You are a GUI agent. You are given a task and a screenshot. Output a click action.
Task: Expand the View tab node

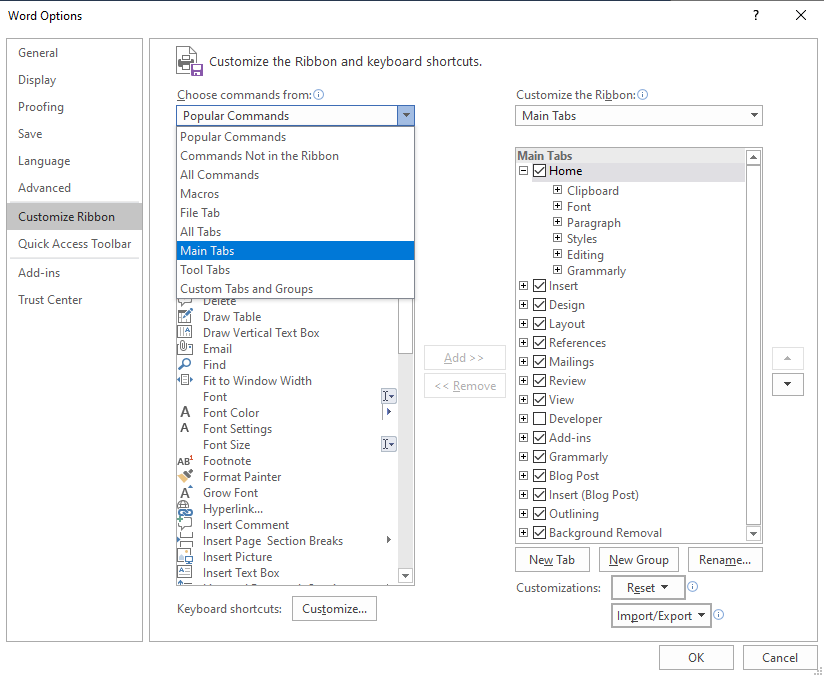(x=523, y=399)
